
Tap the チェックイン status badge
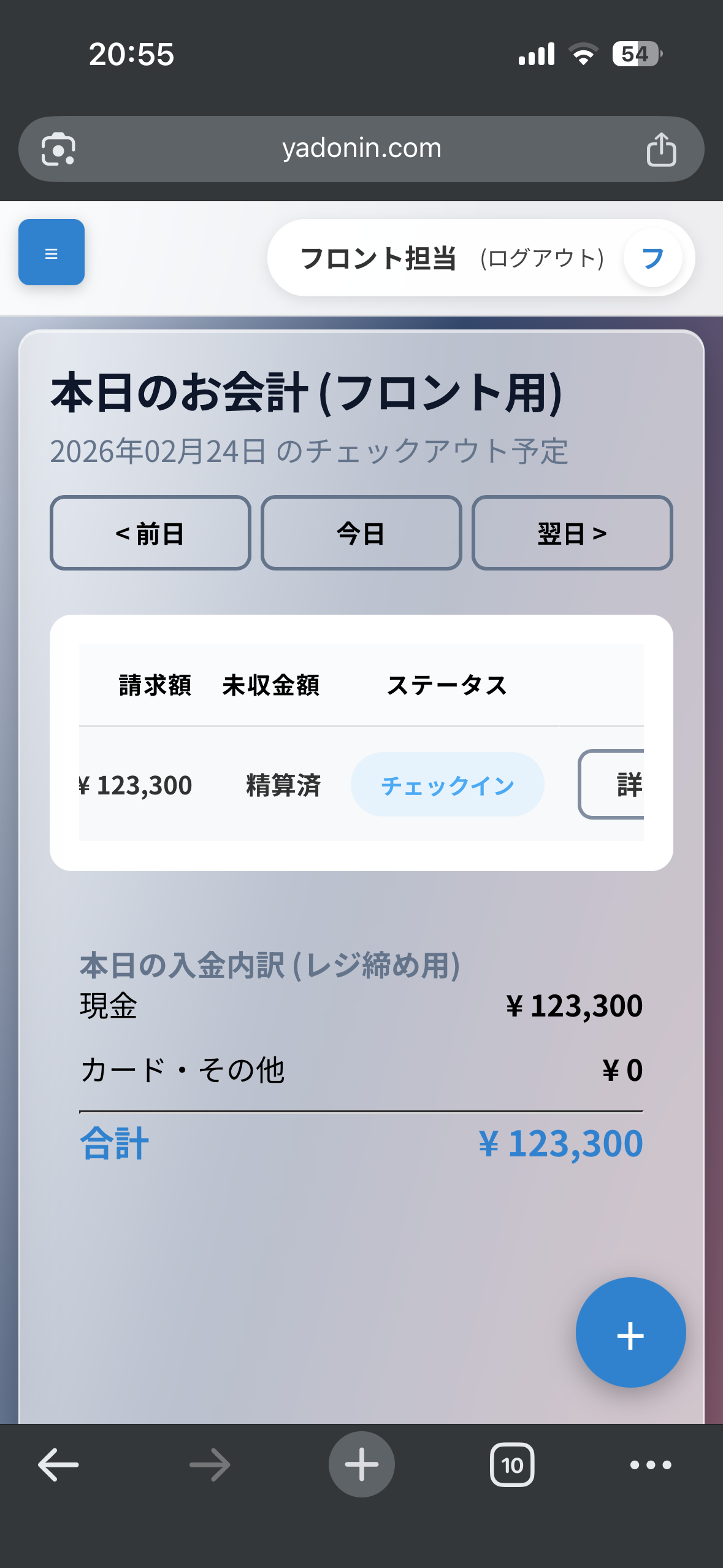point(447,785)
